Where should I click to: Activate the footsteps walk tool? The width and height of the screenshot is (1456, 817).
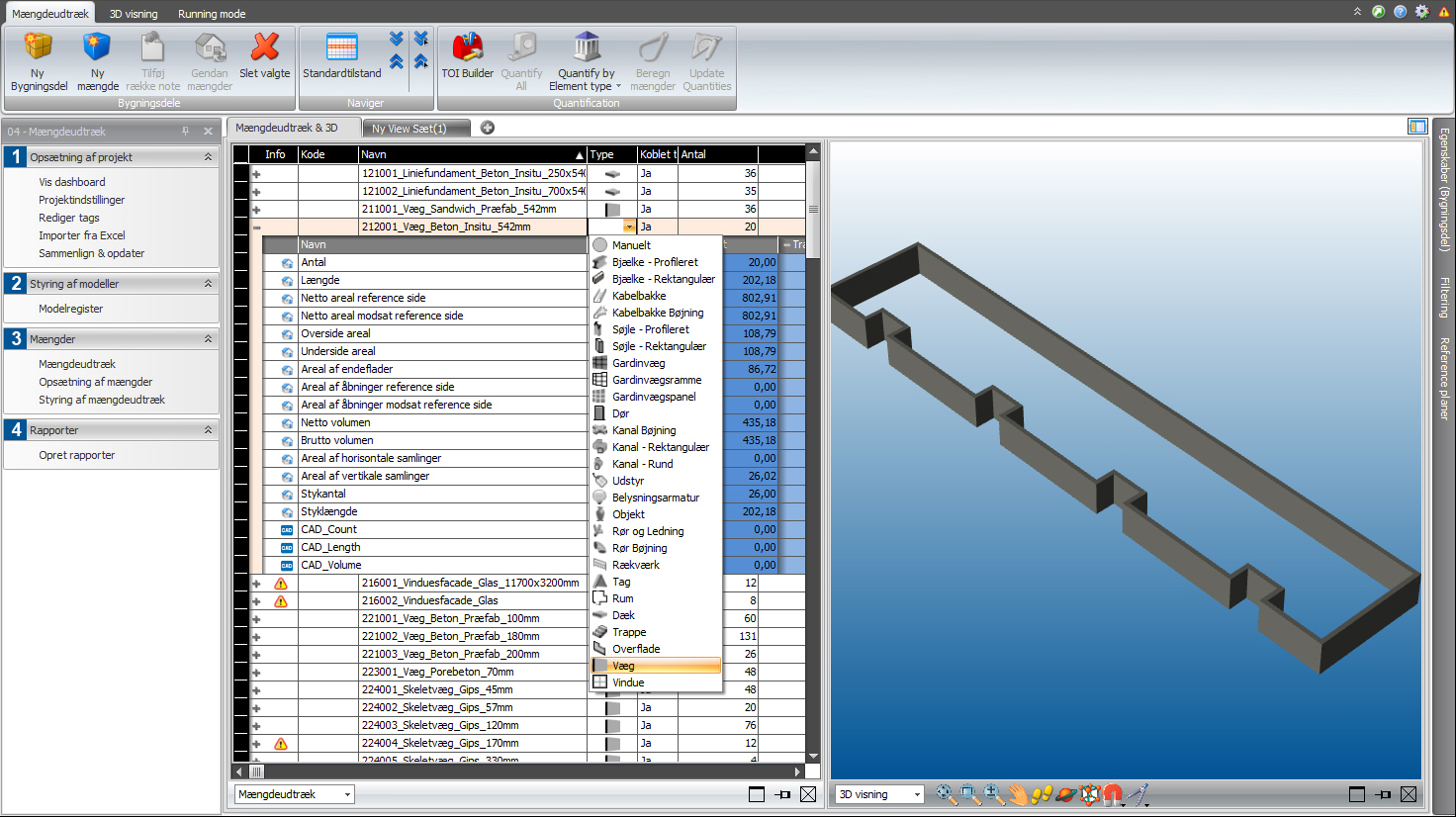[x=1042, y=794]
